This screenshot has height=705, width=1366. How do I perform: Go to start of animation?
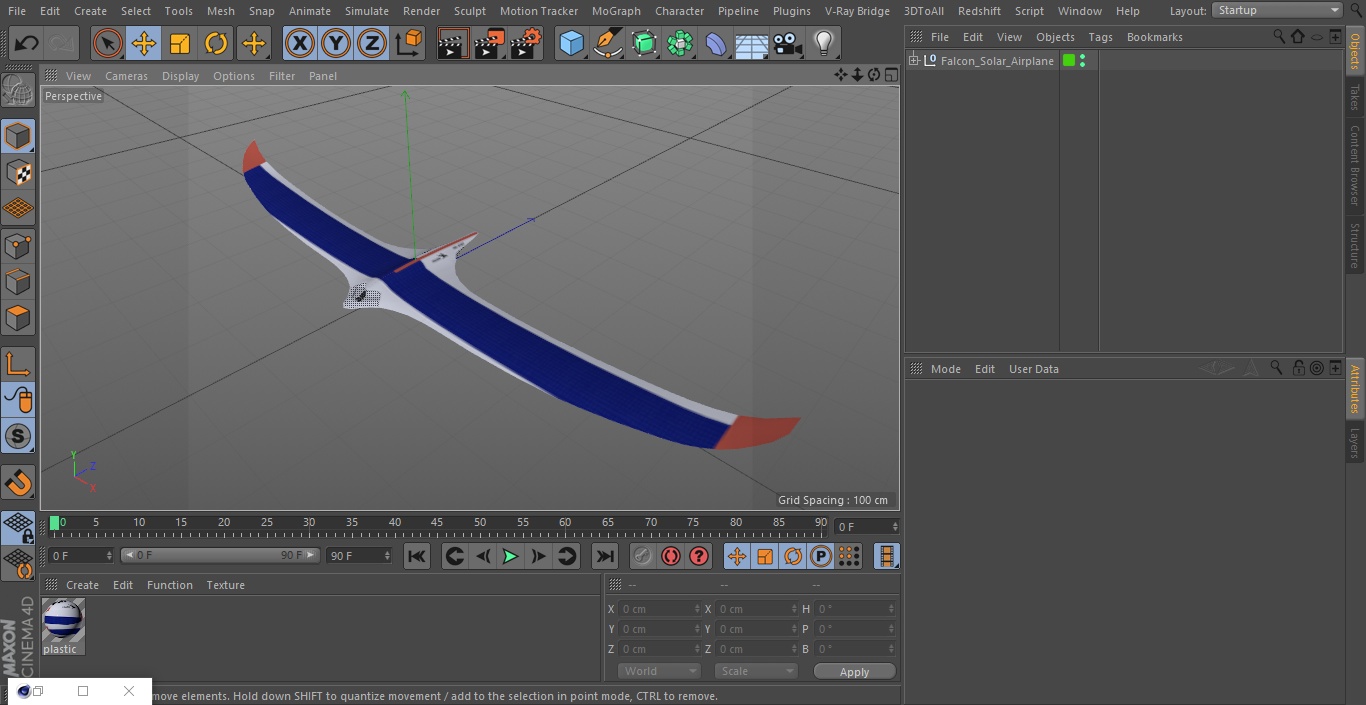(417, 556)
